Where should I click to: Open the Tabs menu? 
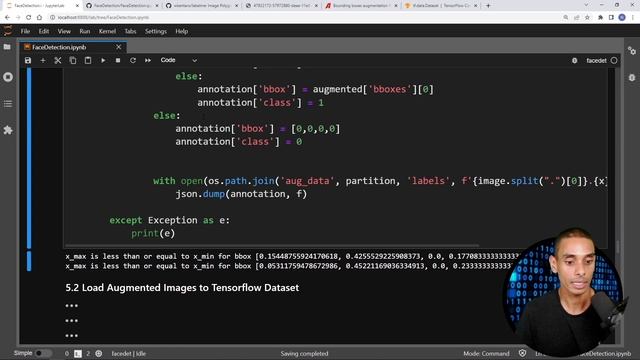tap(130, 31)
